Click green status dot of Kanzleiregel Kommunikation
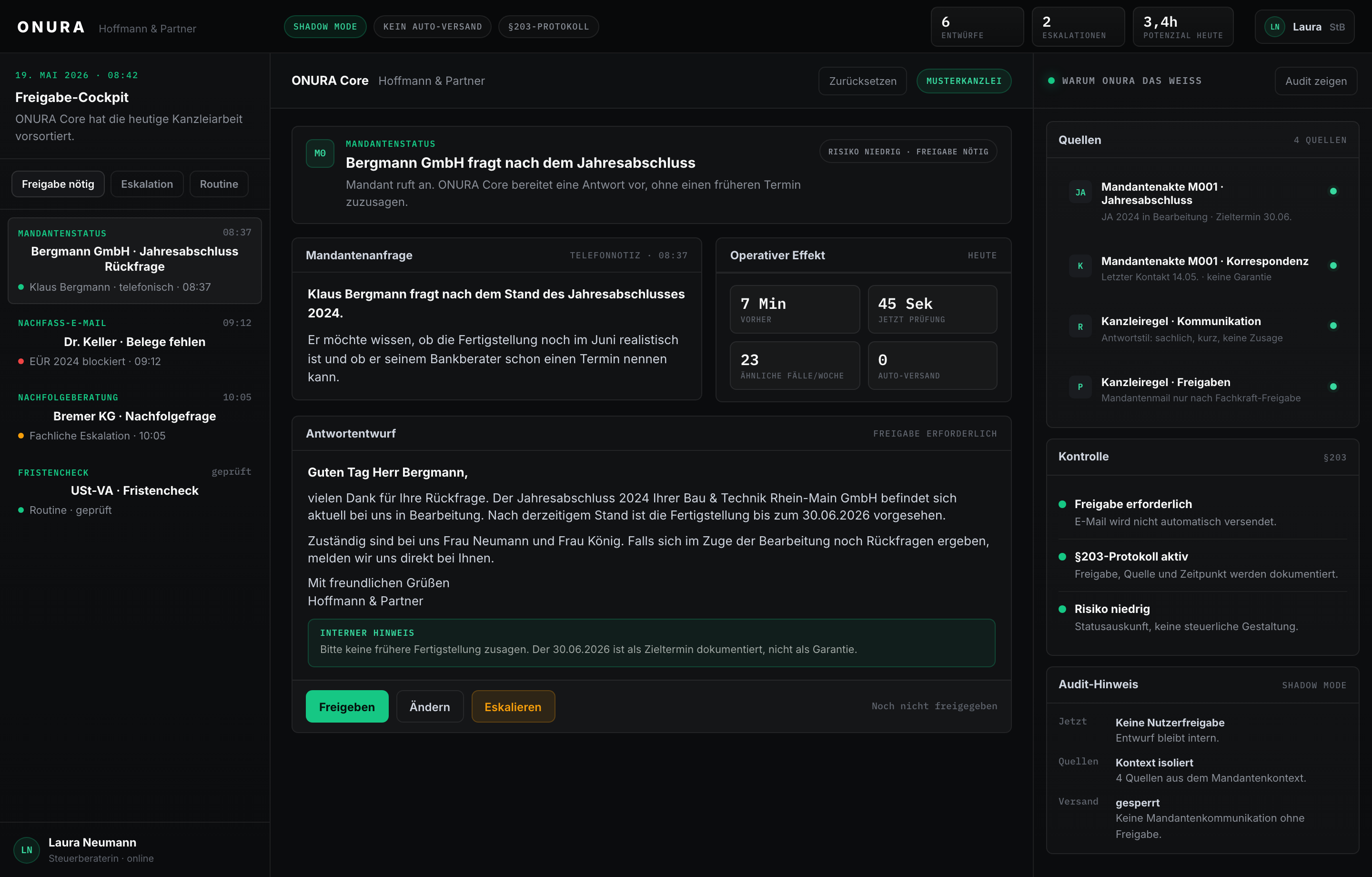Image resolution: width=1372 pixels, height=877 pixels. pyautogui.click(x=1333, y=326)
